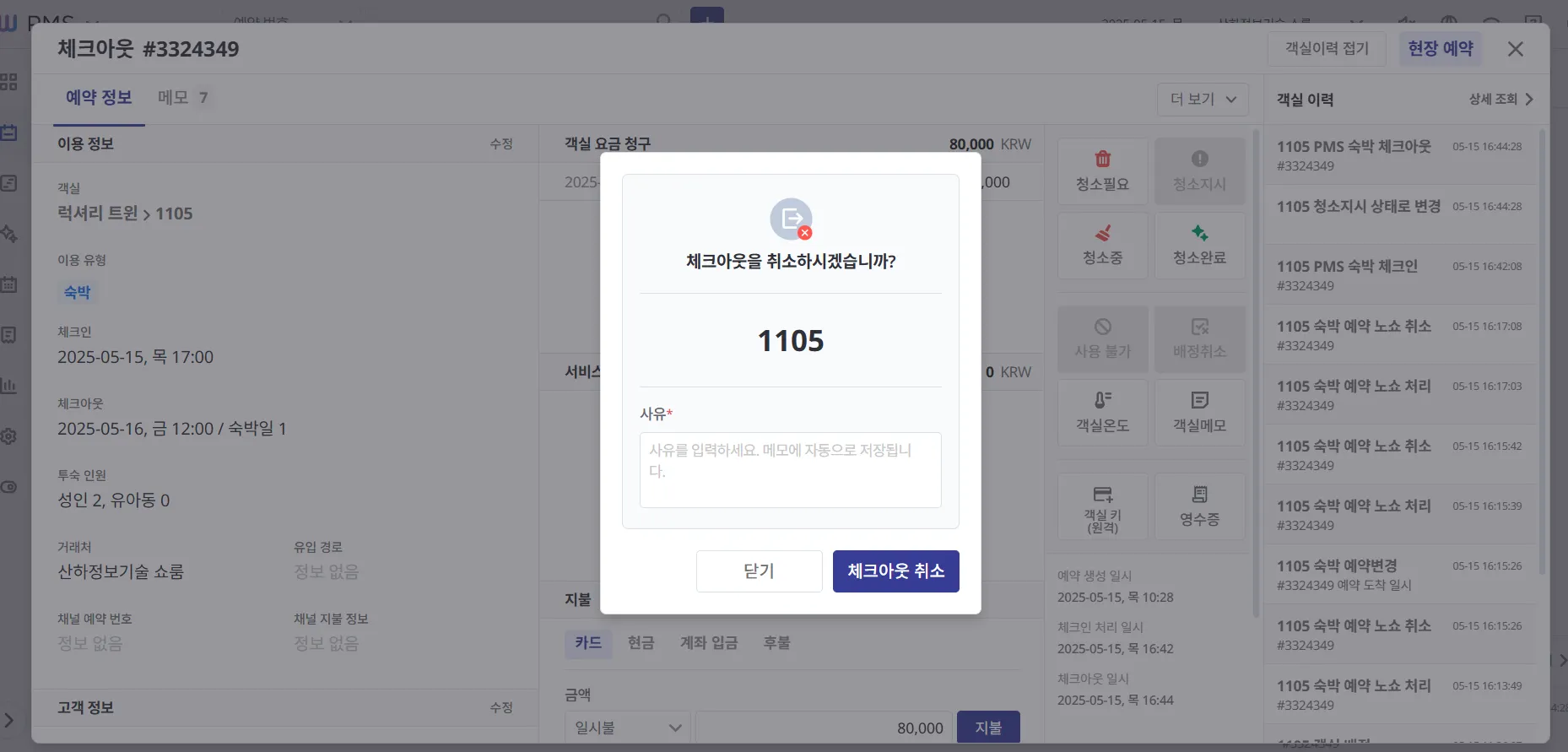Image resolution: width=1568 pixels, height=752 pixels.
Task: Switch to the 예약 정보 tab
Action: coord(99,98)
